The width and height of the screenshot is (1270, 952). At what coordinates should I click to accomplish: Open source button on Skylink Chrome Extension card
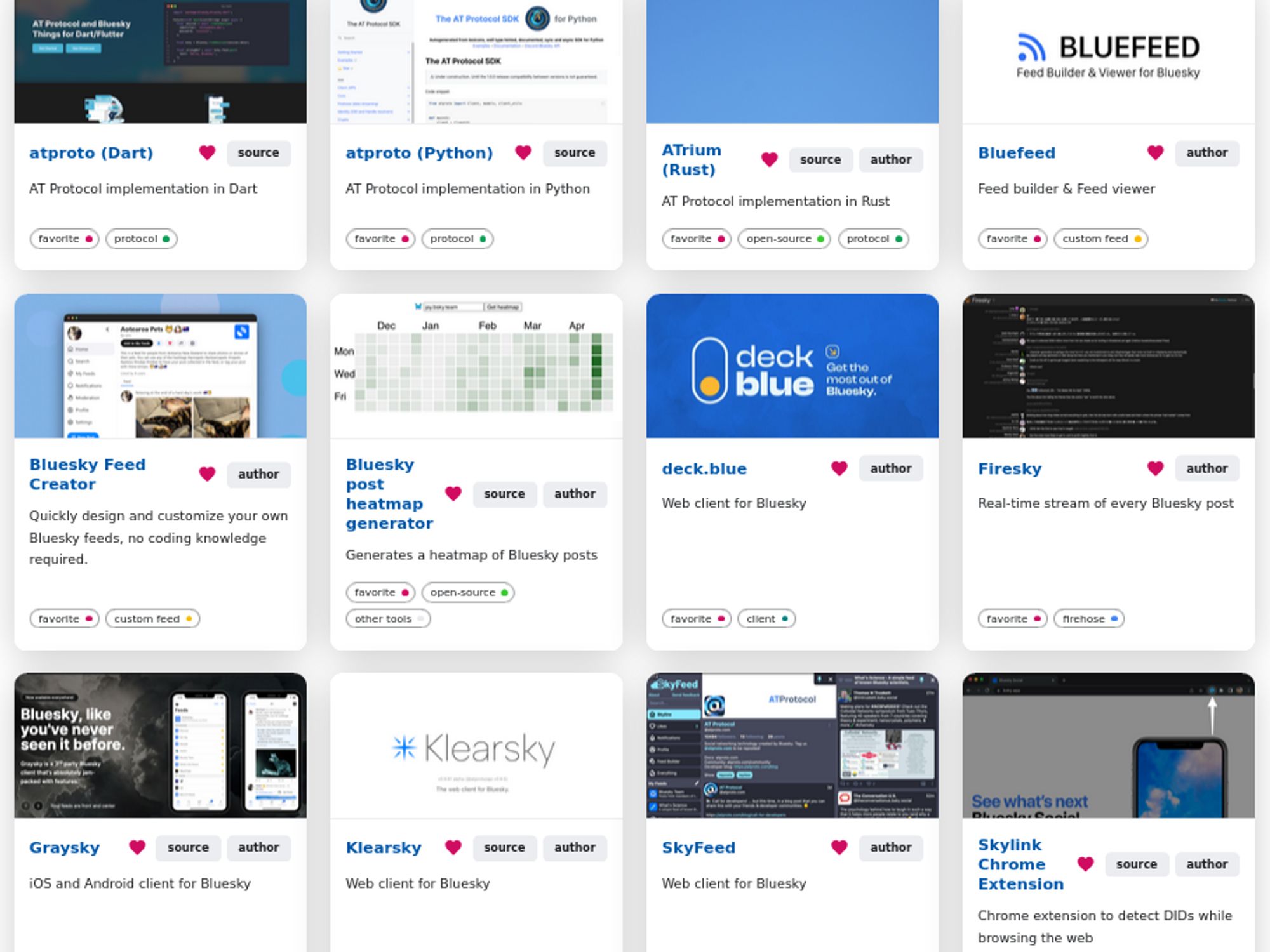point(1137,864)
